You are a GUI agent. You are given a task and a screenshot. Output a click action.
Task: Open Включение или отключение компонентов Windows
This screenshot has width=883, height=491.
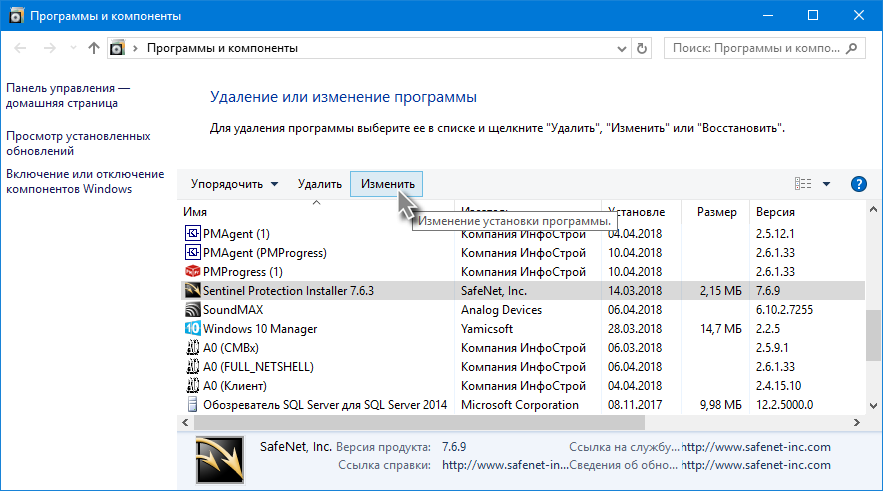pos(85,181)
